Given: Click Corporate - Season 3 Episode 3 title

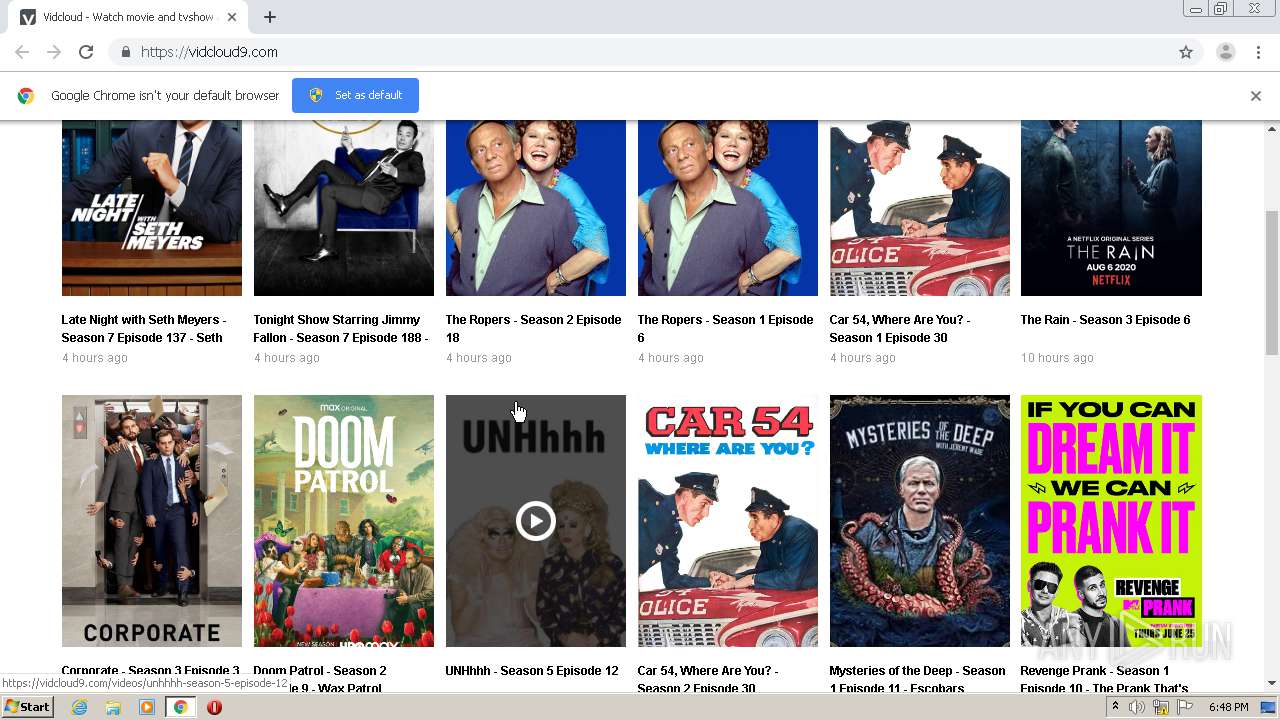Looking at the screenshot, I should [150, 671].
